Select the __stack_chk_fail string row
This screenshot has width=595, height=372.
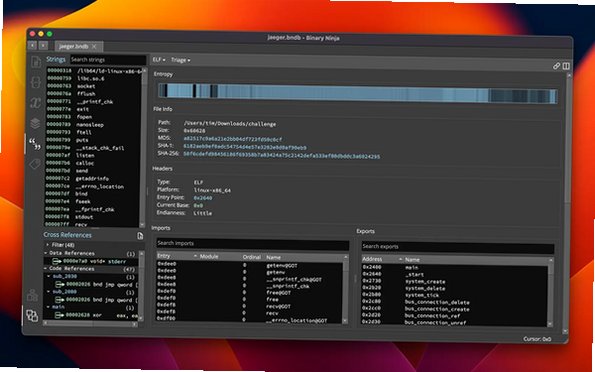(93, 148)
